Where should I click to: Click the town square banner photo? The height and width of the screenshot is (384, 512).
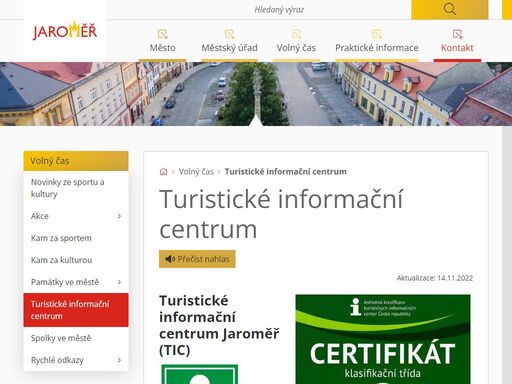tap(256, 94)
